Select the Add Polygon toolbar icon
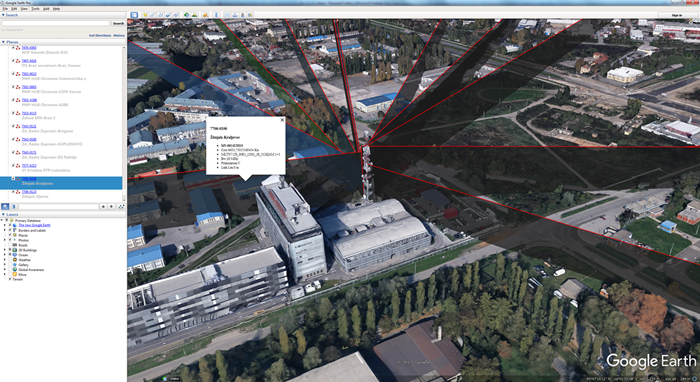 pos(153,15)
